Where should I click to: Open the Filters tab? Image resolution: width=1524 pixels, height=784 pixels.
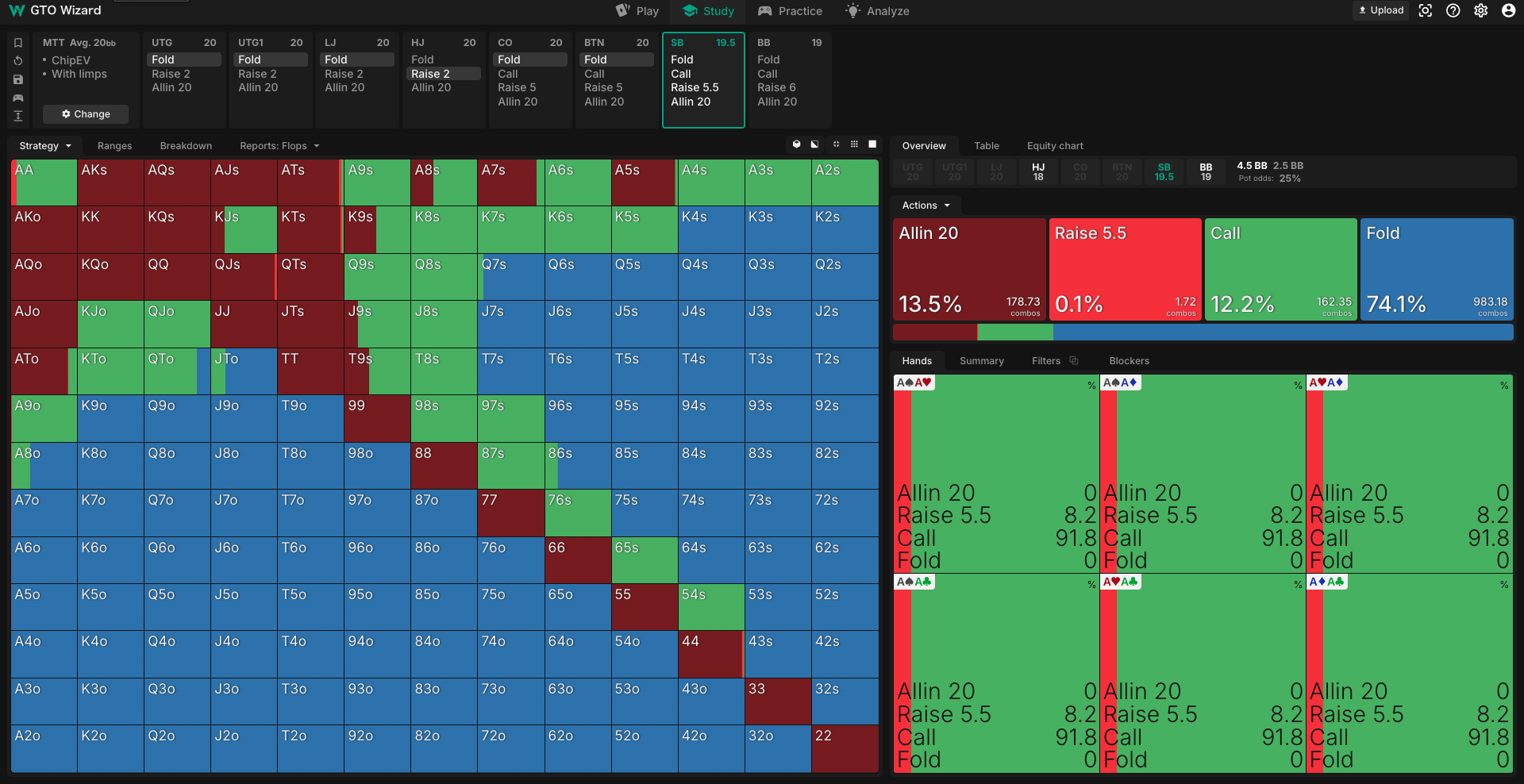click(x=1046, y=361)
